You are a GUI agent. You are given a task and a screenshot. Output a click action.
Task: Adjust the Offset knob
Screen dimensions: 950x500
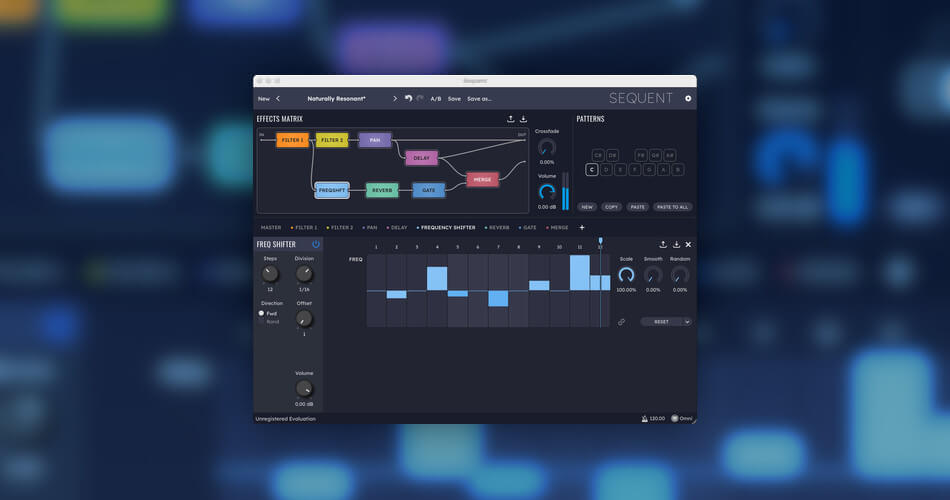304,318
